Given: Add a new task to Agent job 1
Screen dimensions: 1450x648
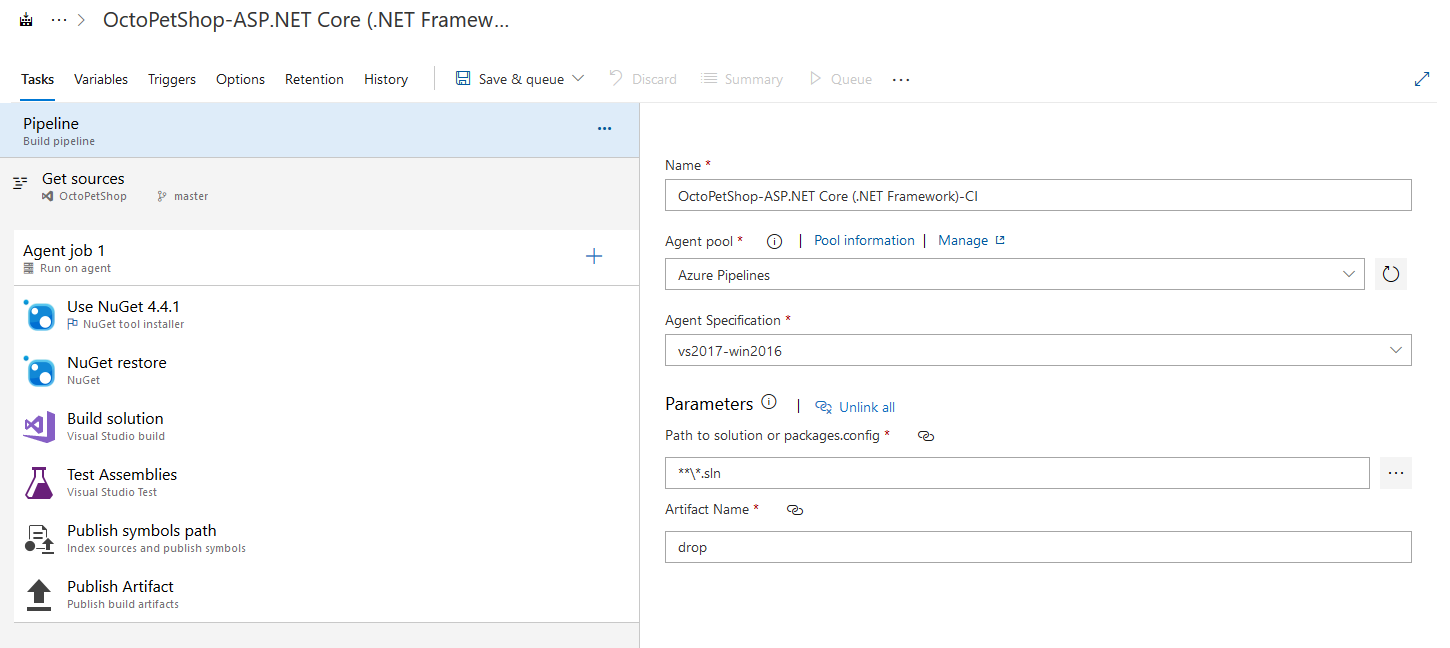Looking at the screenshot, I should 594,255.
